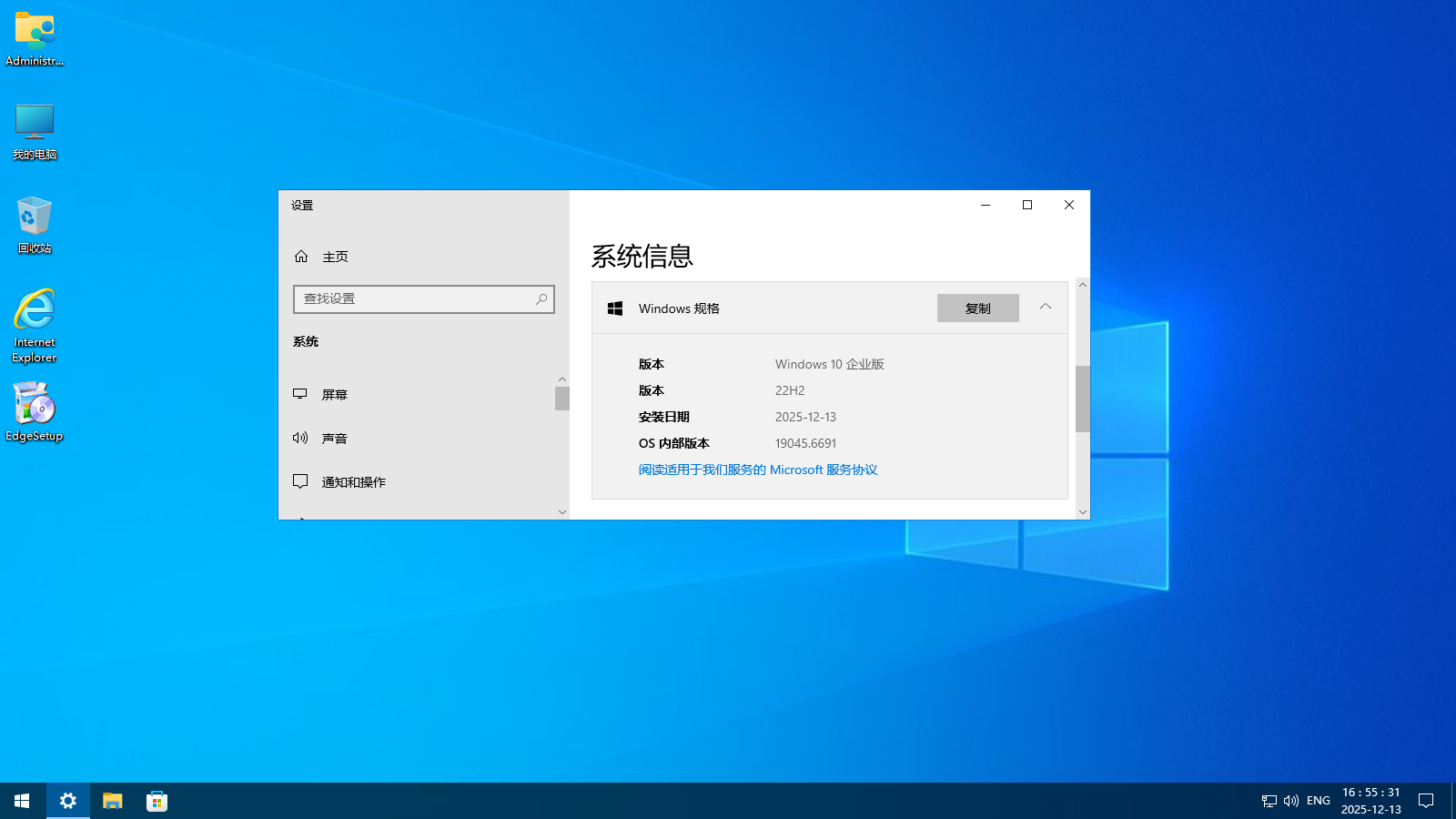This screenshot has height=819, width=1456.
Task: Open Microsoft Store from the taskbar
Action: point(157,801)
